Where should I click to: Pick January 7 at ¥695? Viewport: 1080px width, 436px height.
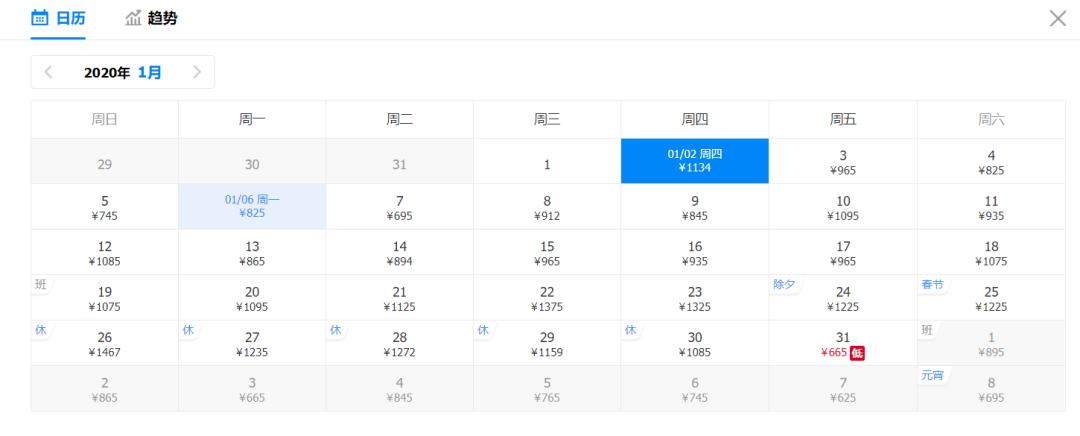tap(399, 207)
